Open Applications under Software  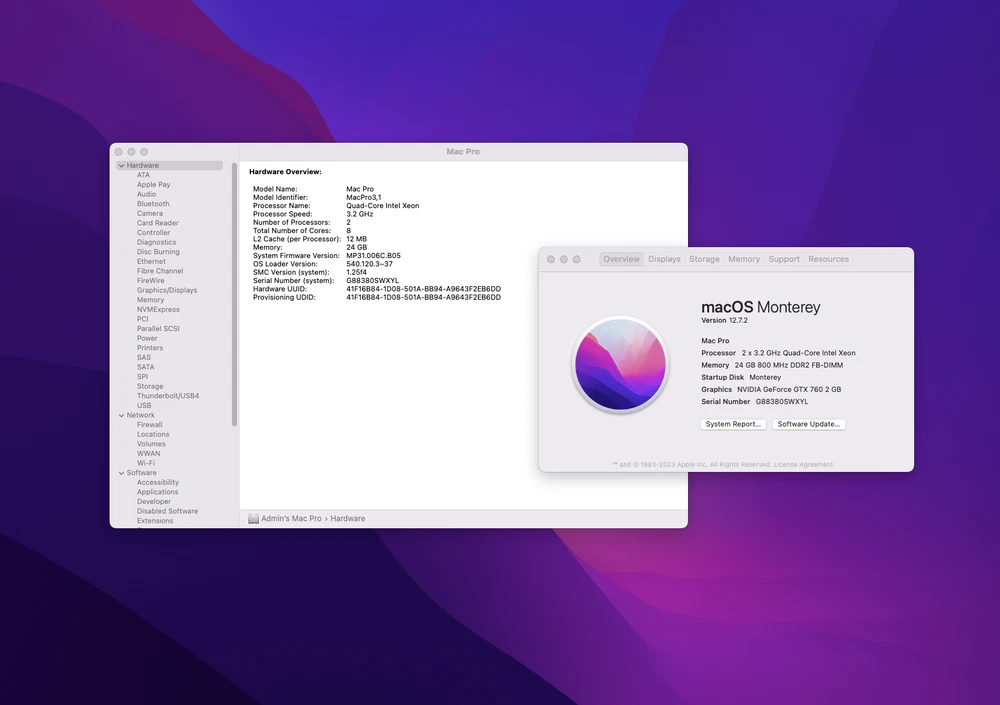click(158, 492)
